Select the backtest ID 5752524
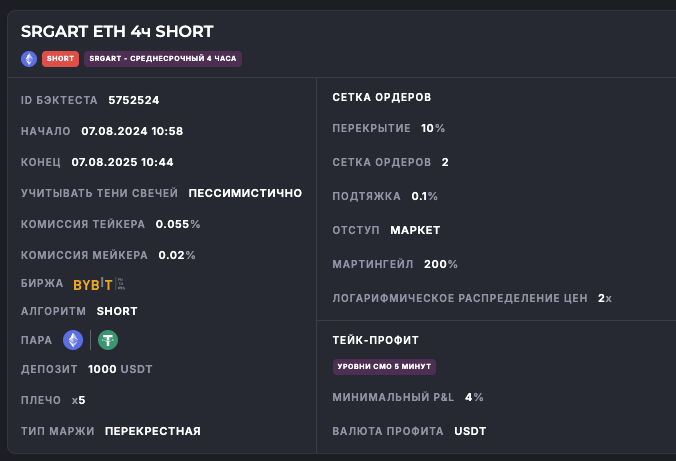Image resolution: width=676 pixels, height=461 pixels. (134, 101)
